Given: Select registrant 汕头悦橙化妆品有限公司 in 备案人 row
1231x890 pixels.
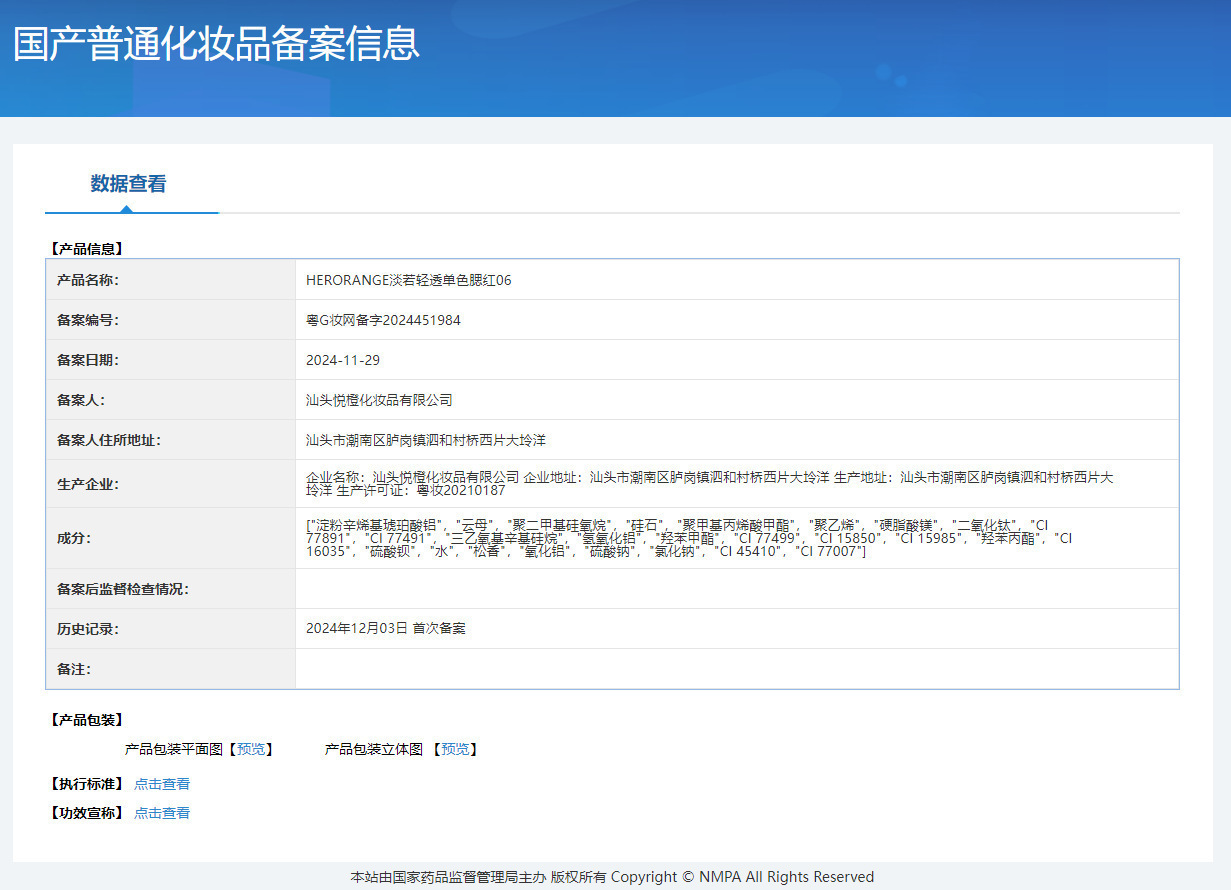Looking at the screenshot, I should coord(379,400).
